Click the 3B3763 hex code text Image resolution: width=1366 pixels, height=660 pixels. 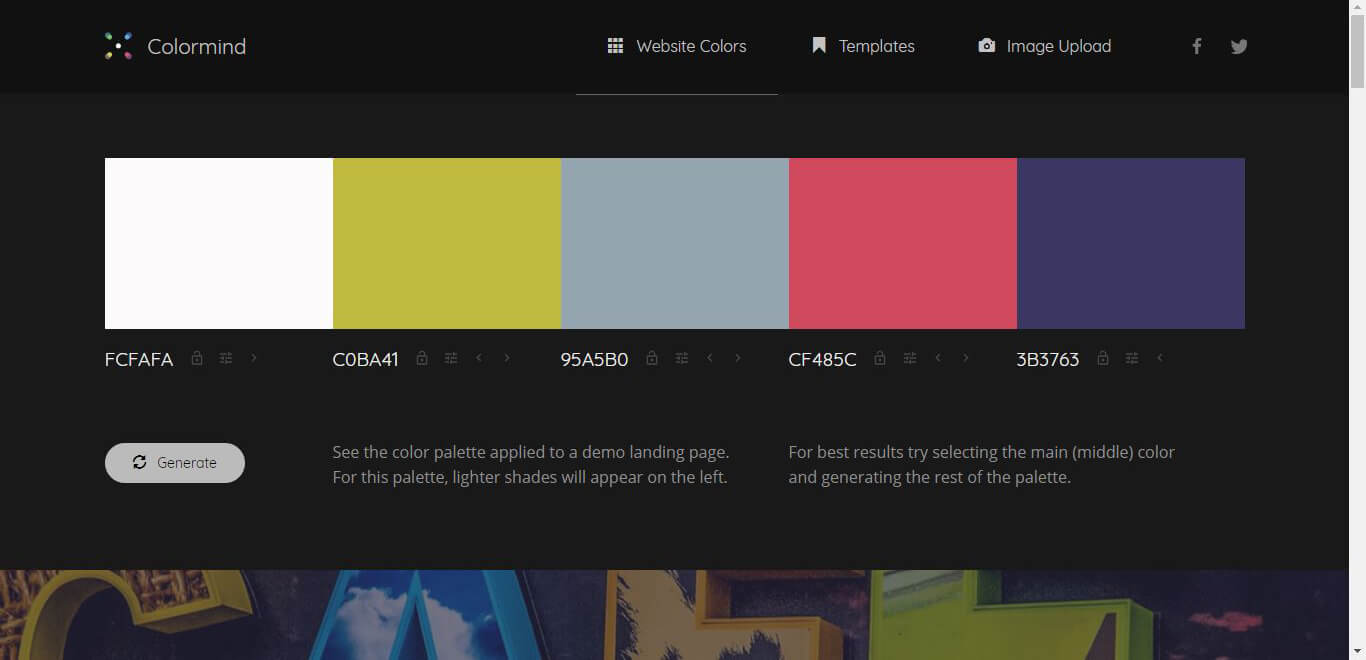(1048, 360)
